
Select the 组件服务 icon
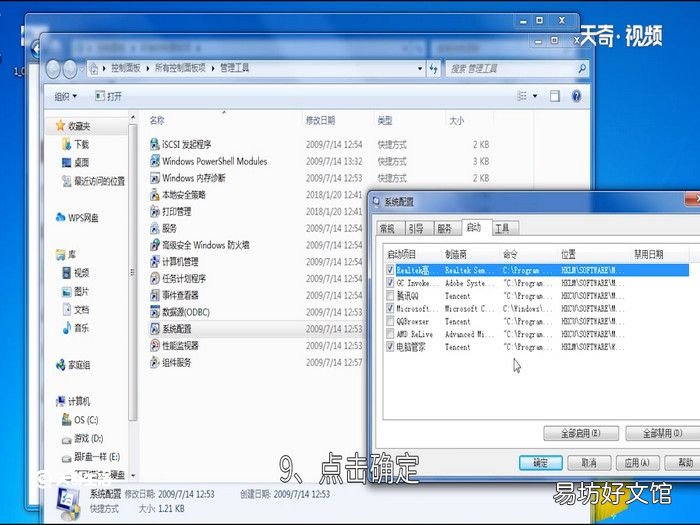click(154, 362)
